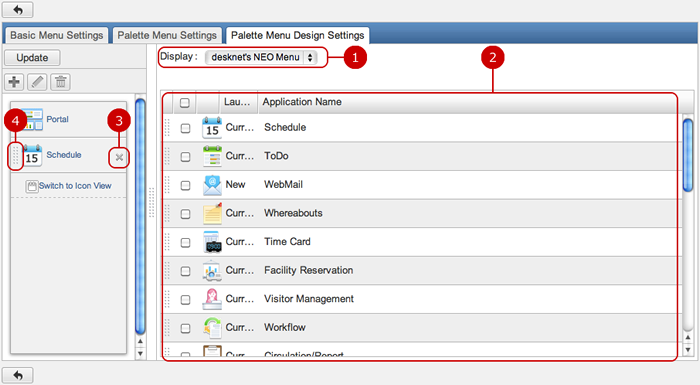Click the Visitor Management receptionist icon
The height and width of the screenshot is (385, 700).
(x=212, y=299)
